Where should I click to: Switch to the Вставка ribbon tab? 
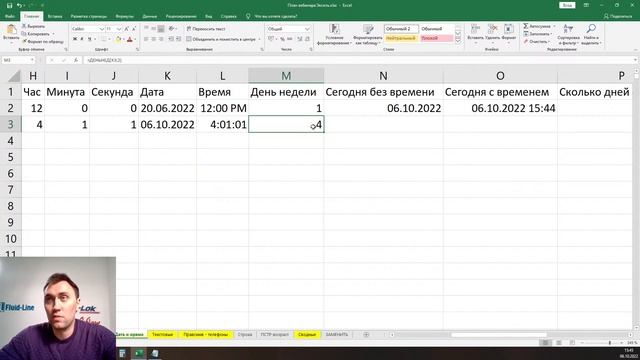pyautogui.click(x=55, y=16)
